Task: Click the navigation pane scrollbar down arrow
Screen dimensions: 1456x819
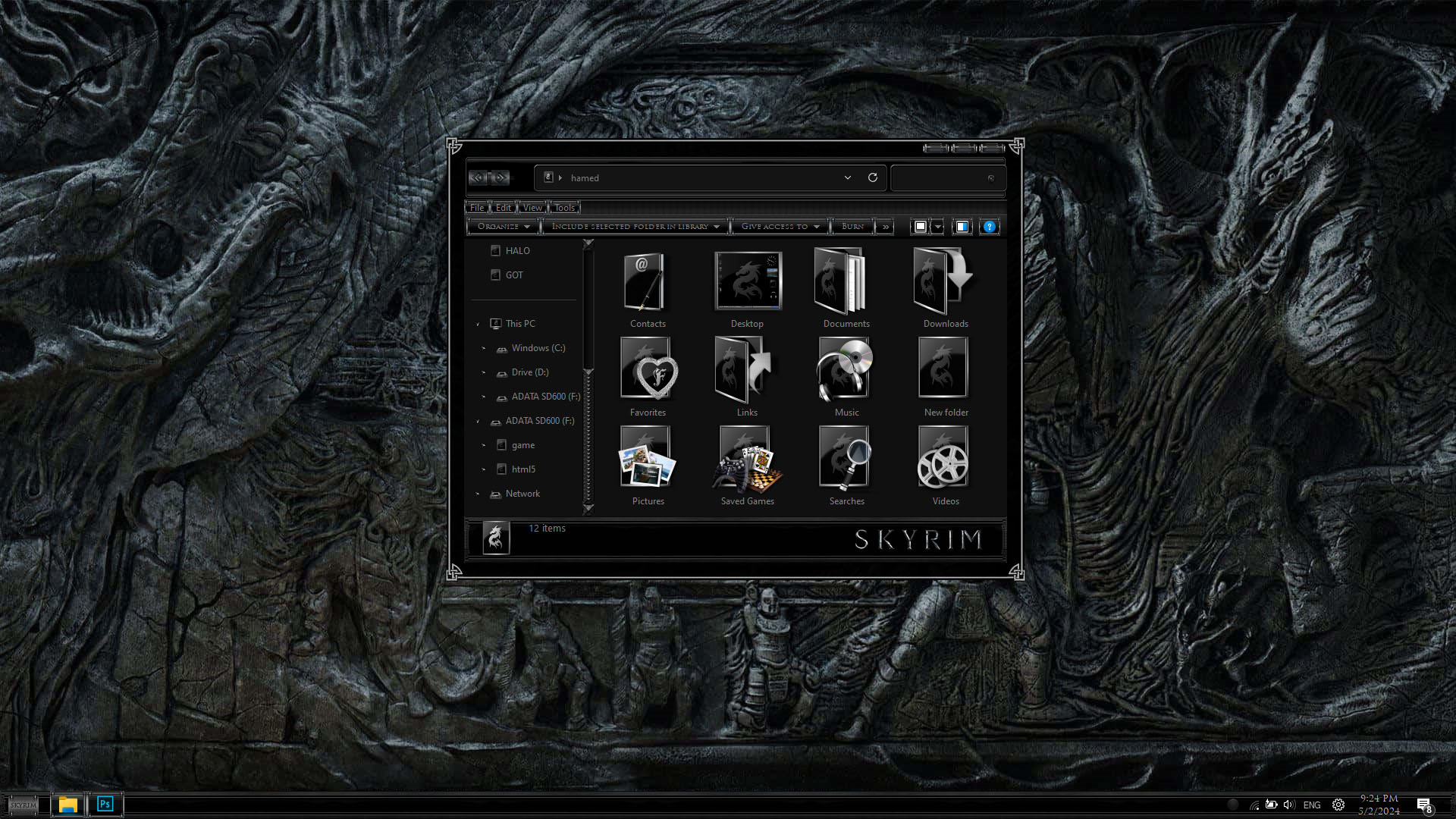Action: 588,508
